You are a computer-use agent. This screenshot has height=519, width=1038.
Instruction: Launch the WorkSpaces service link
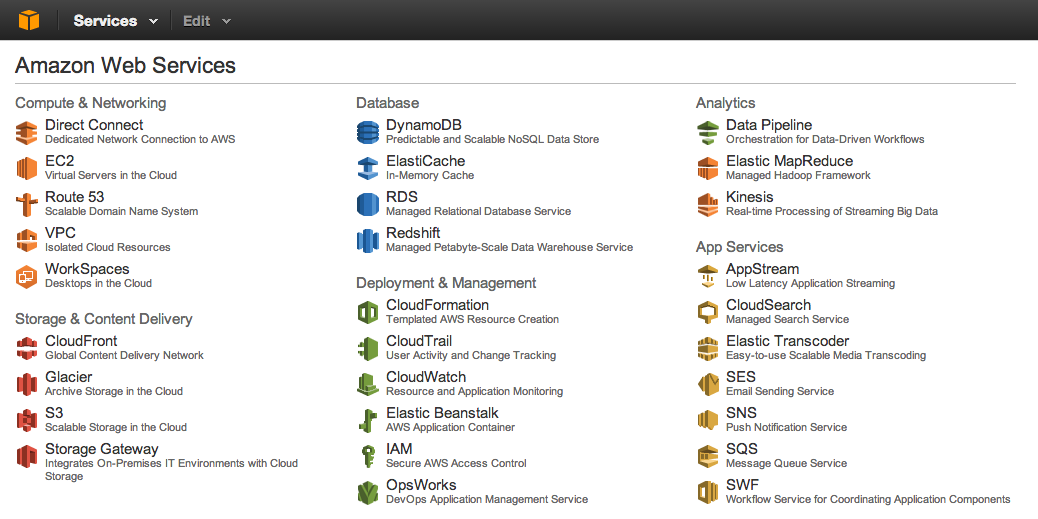click(x=87, y=269)
